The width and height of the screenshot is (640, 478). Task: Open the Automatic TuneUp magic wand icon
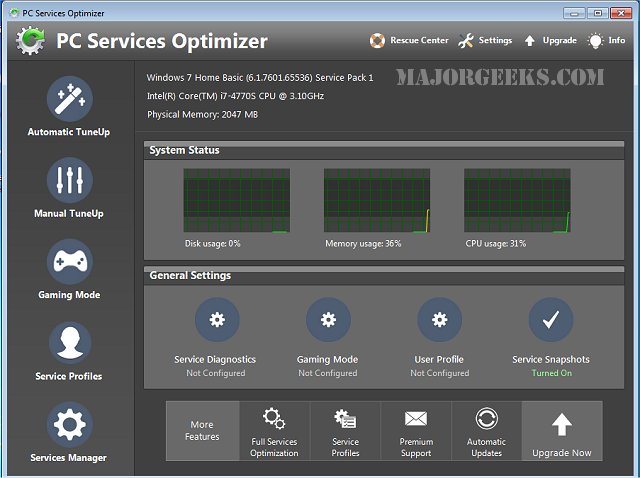click(x=70, y=99)
